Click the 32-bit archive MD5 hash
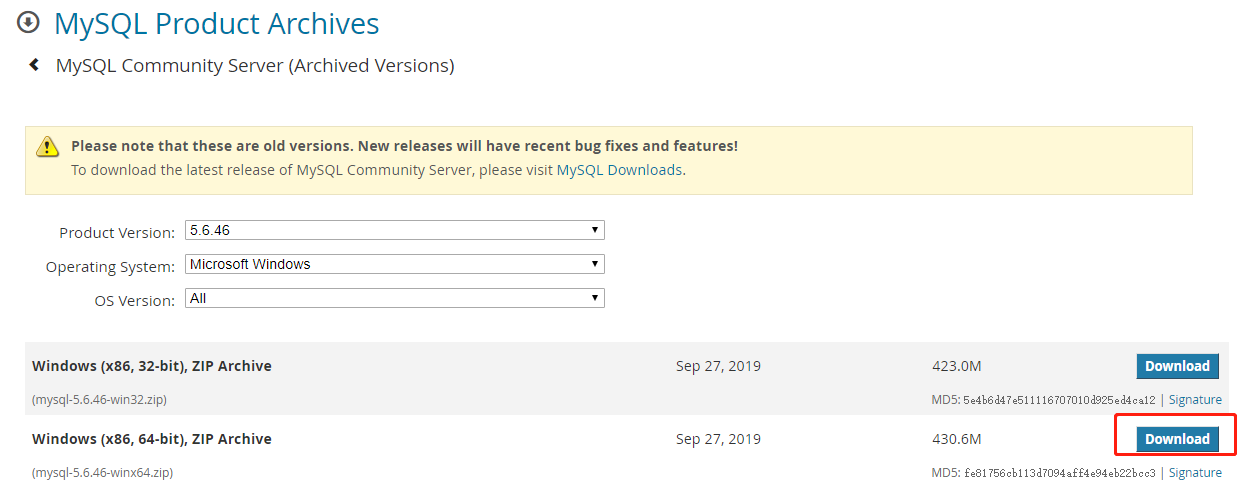1254x494 pixels. point(1059,400)
